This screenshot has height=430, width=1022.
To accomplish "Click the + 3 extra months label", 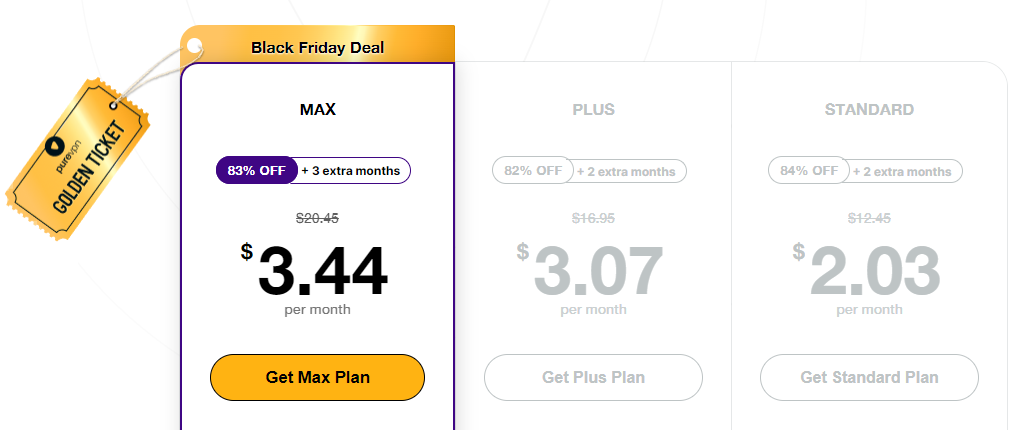I will click(351, 171).
